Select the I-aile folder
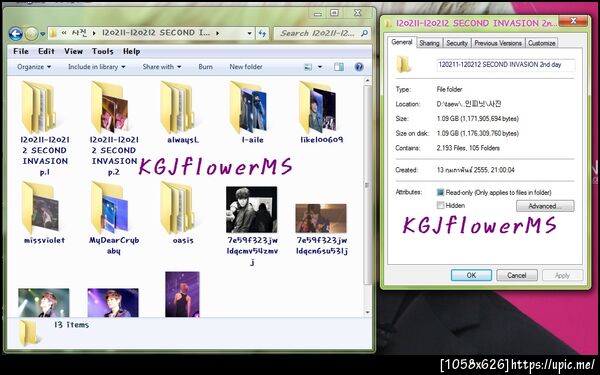This screenshot has height=375, width=600. pyautogui.click(x=252, y=112)
